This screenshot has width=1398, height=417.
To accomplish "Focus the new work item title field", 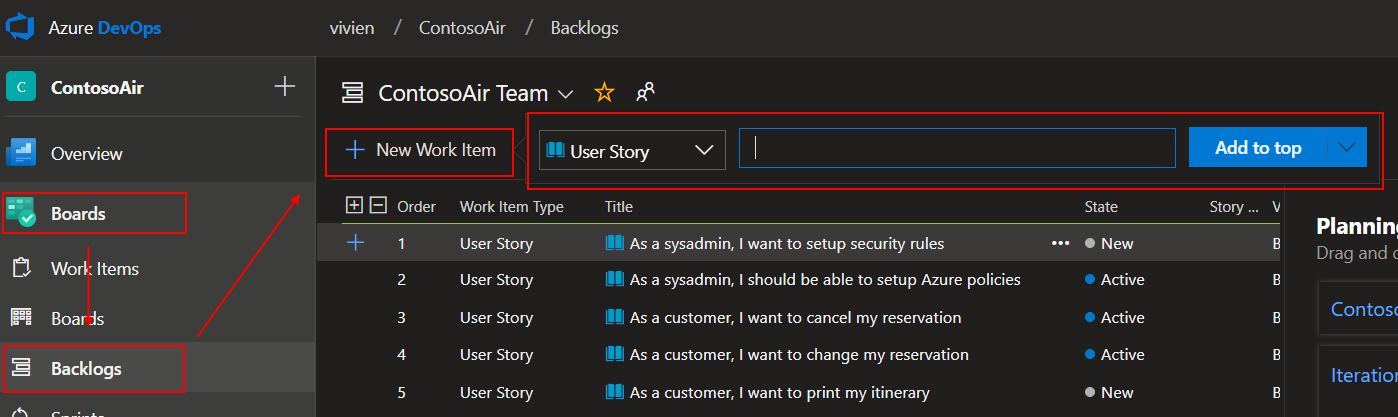I will [x=957, y=148].
